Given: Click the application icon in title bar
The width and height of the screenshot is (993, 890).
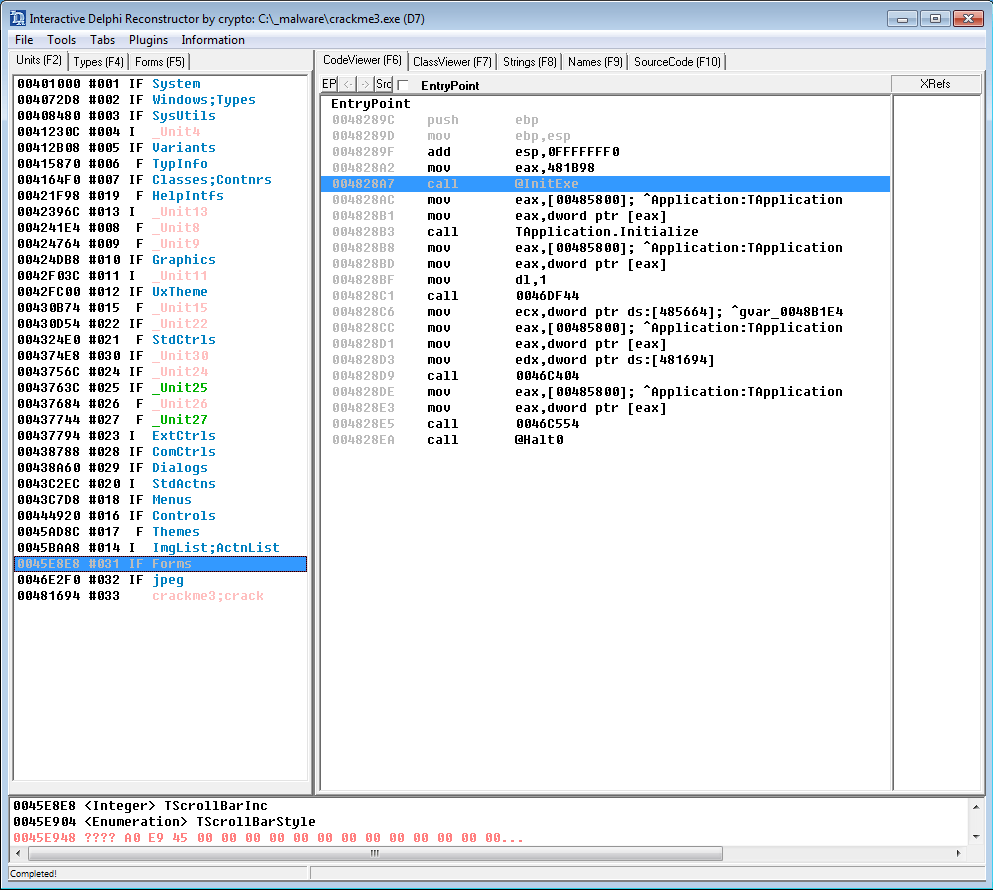Looking at the screenshot, I should pyautogui.click(x=17, y=19).
